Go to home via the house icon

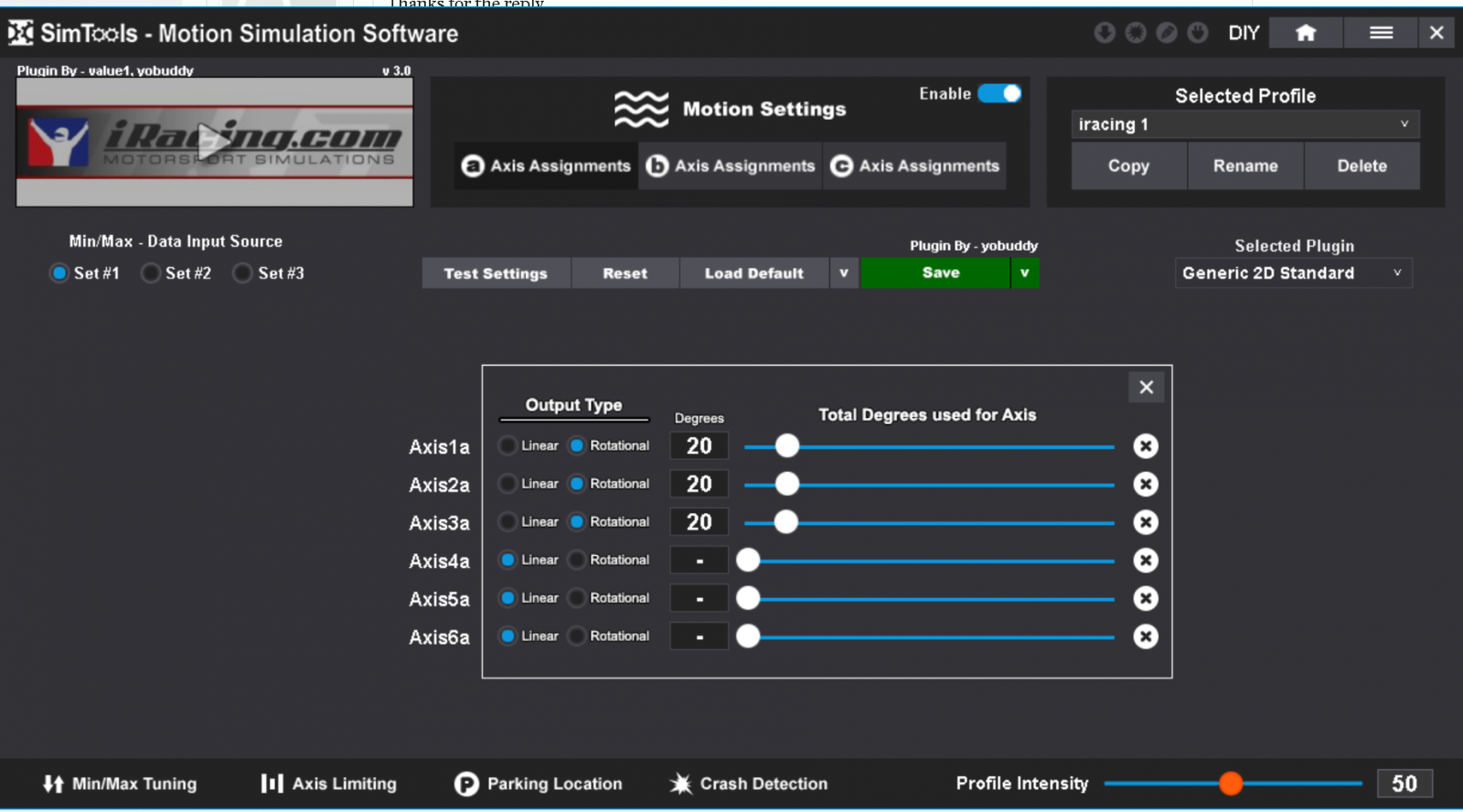click(x=1306, y=33)
